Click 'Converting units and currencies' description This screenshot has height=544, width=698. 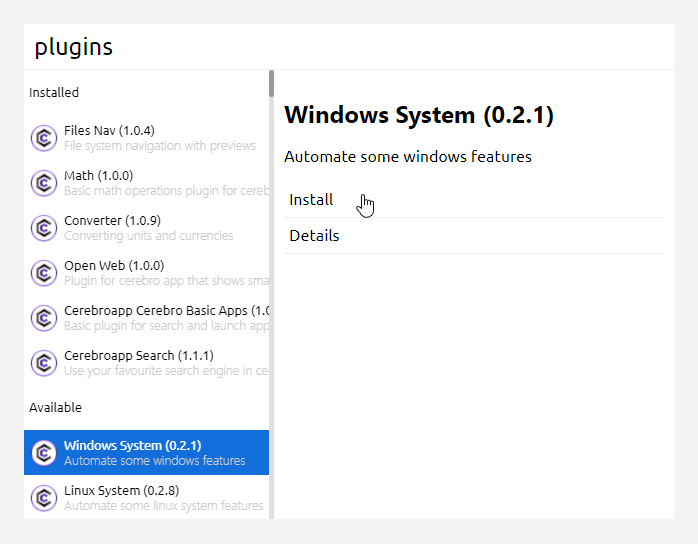click(x=149, y=236)
